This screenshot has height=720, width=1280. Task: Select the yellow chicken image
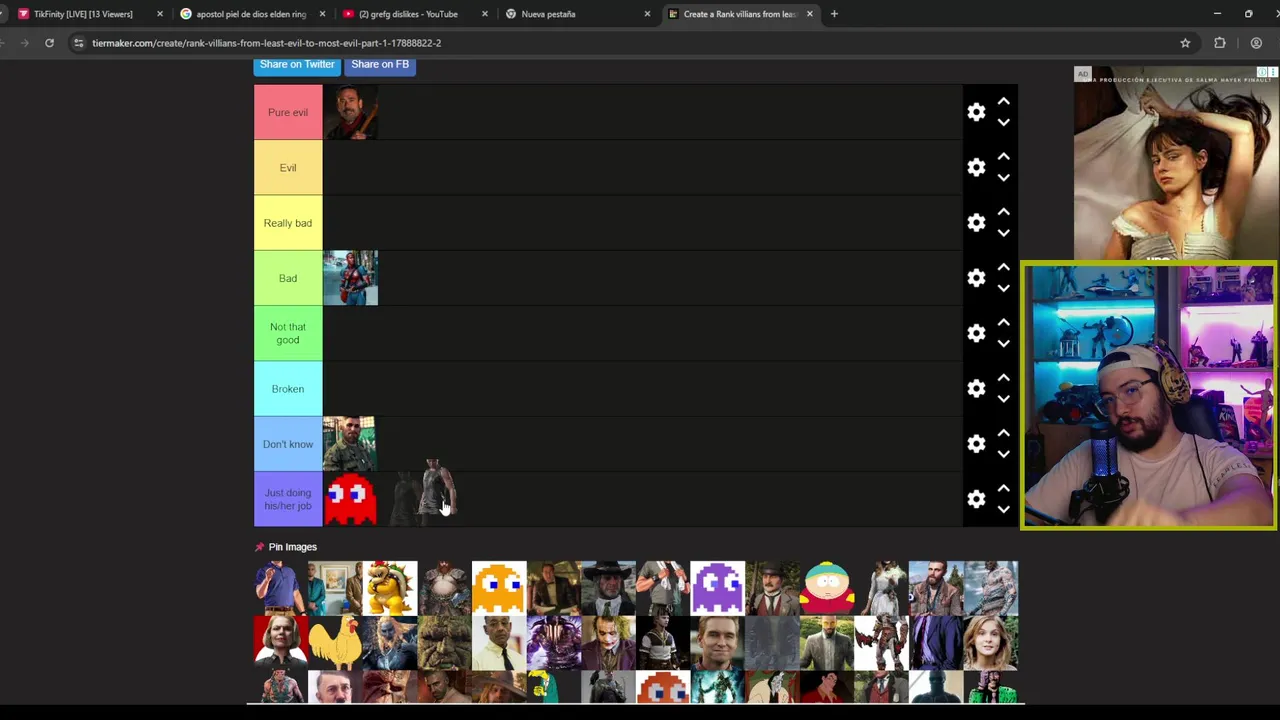click(x=335, y=643)
